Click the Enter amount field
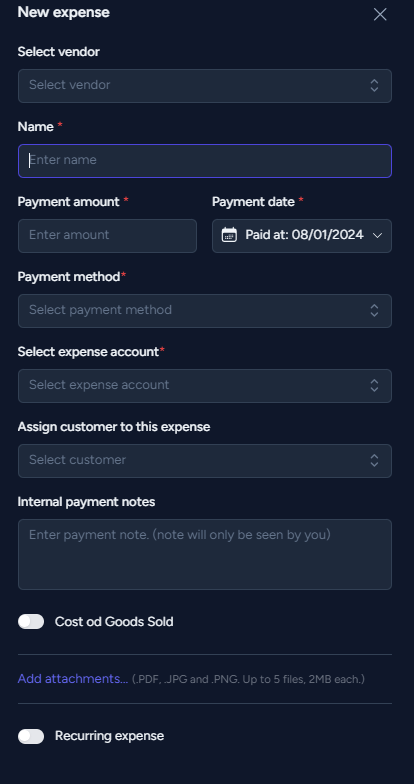 click(x=108, y=236)
